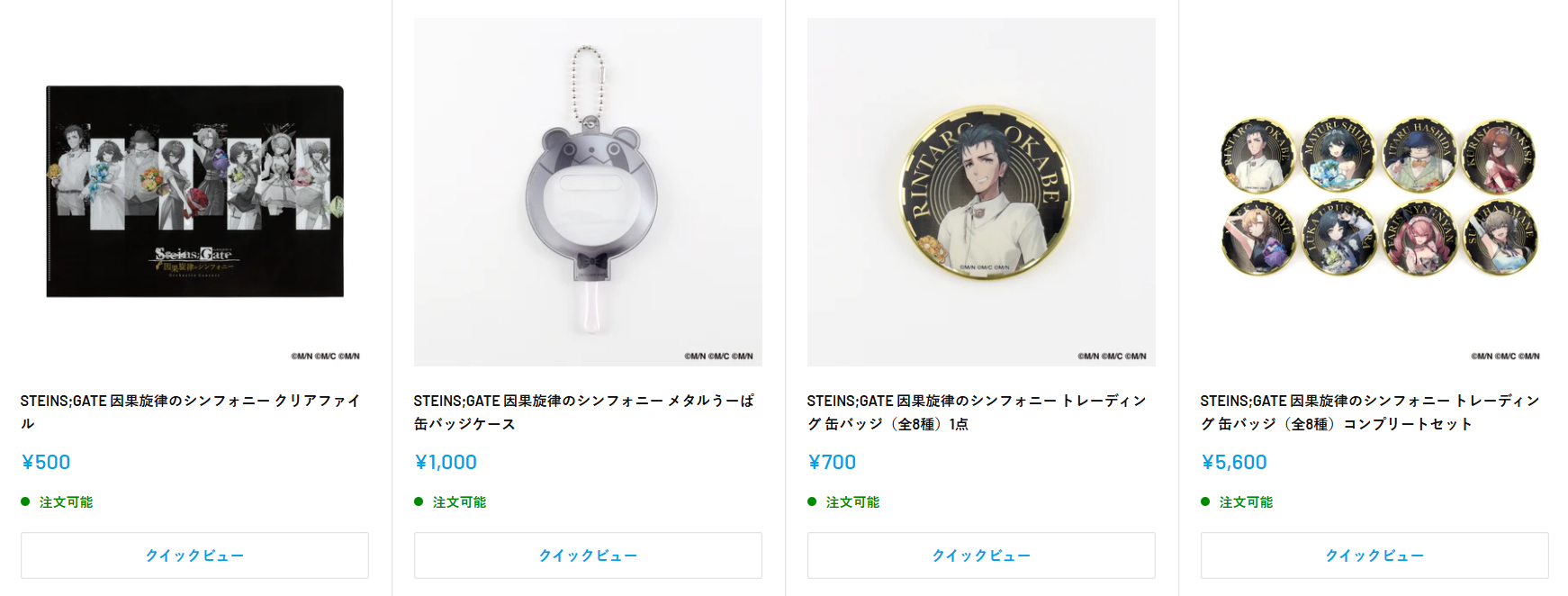Image resolution: width=1568 pixels, height=596 pixels.
Task: Click クイックビュー for the ¥500 clear file
Action: 194,555
